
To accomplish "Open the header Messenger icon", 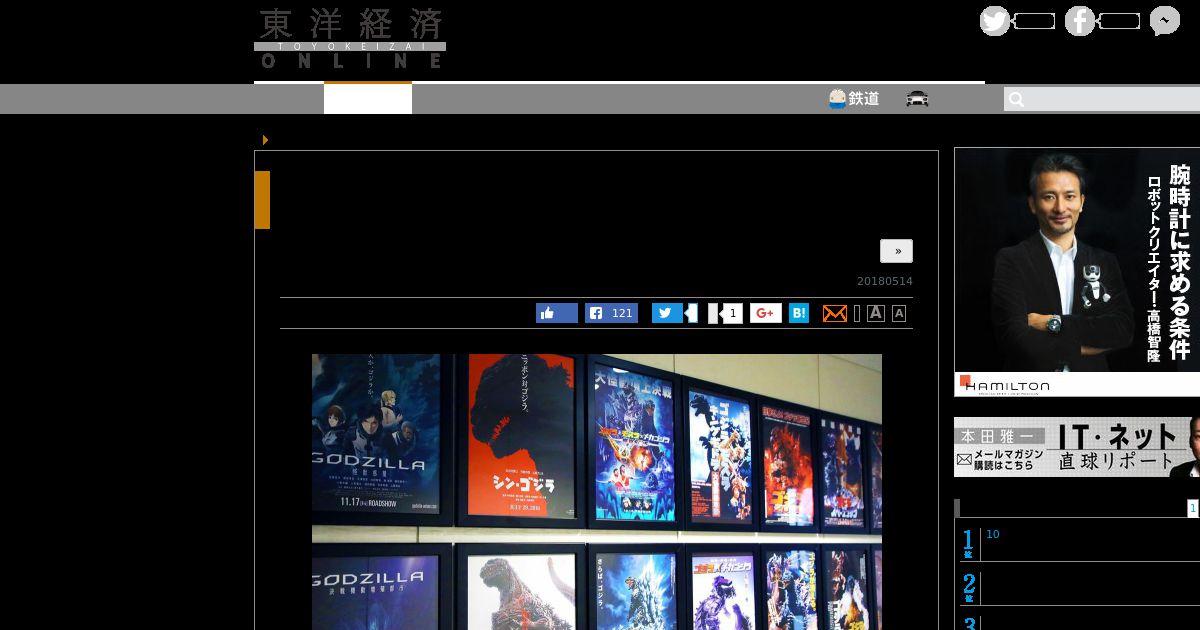I will click(1165, 21).
